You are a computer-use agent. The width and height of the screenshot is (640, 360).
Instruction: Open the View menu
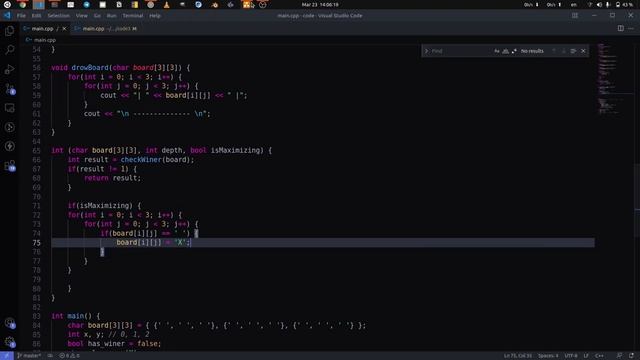point(82,16)
